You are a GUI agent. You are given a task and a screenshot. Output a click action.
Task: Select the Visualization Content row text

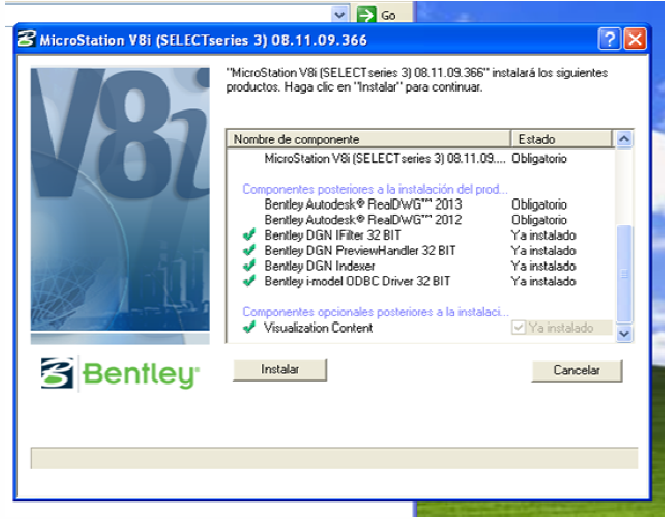point(319,328)
